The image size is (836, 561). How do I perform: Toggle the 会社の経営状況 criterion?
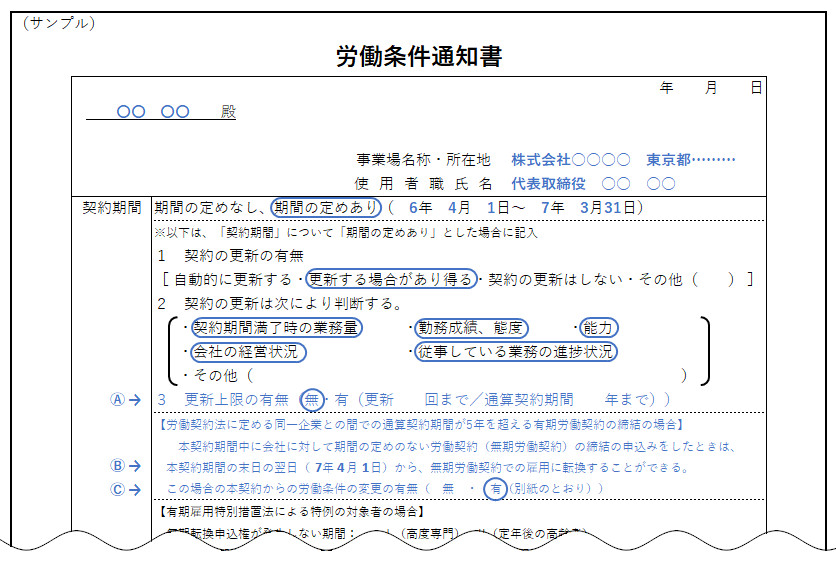[x=249, y=352]
